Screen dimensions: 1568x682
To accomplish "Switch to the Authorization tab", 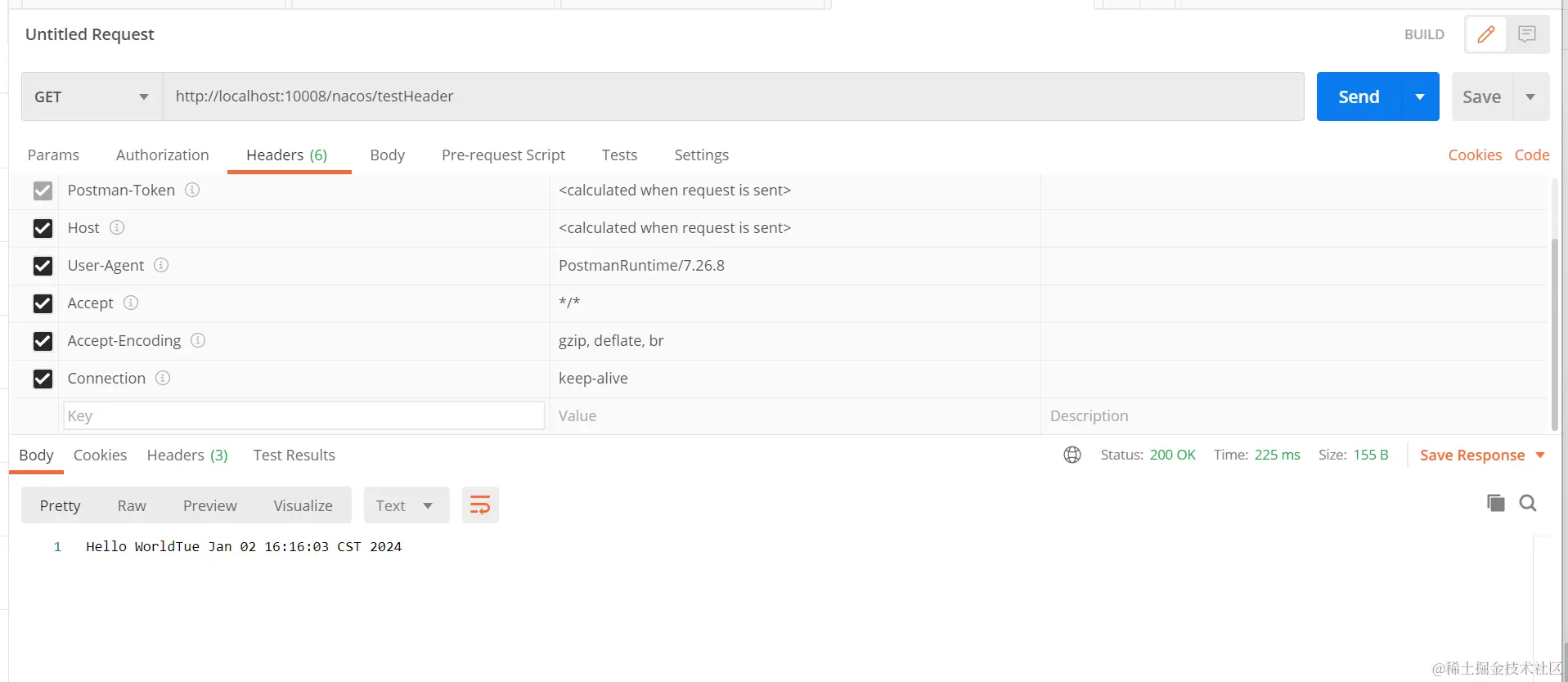I will [x=162, y=155].
